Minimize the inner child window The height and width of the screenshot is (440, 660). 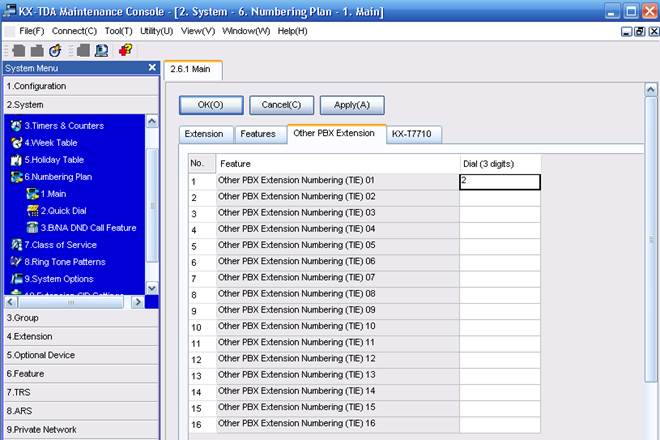[626, 31]
